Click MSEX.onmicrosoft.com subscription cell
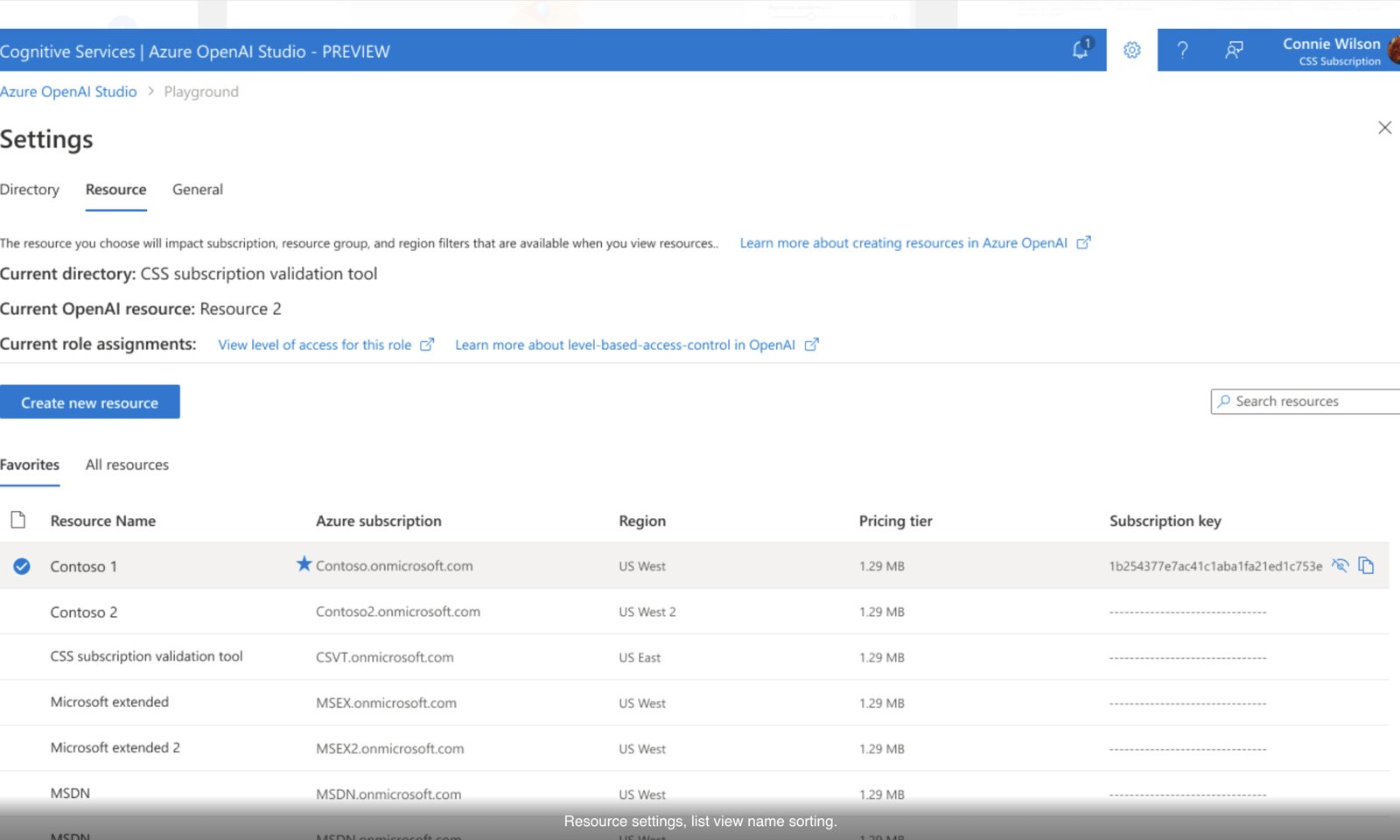 386,703
